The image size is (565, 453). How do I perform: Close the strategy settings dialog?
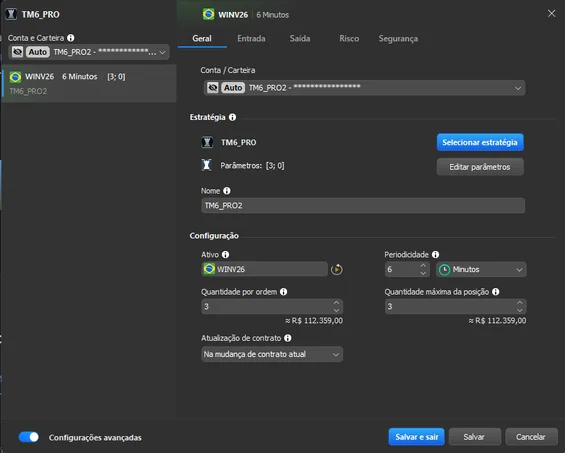[551, 14]
